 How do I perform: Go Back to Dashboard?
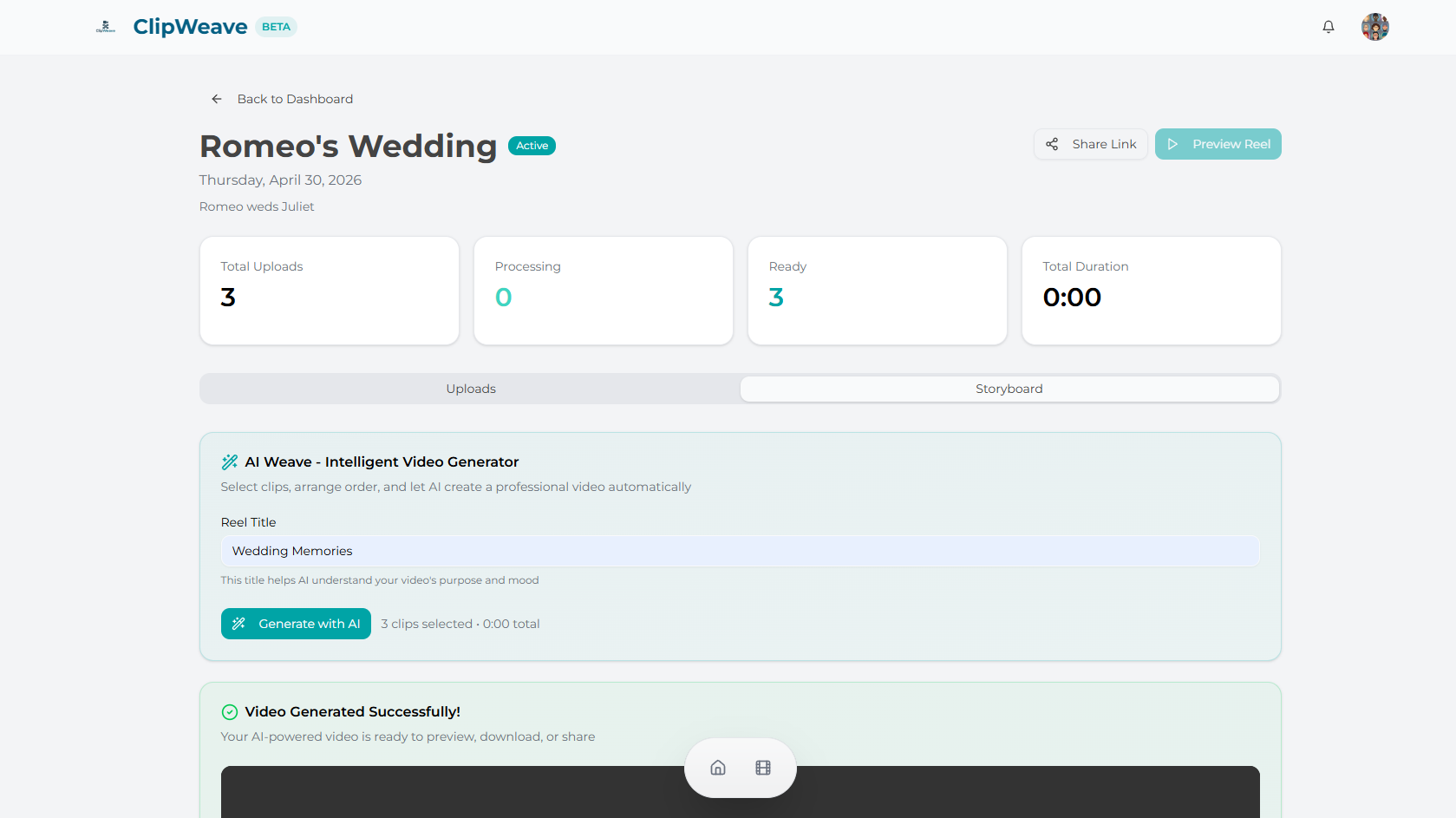[295, 99]
